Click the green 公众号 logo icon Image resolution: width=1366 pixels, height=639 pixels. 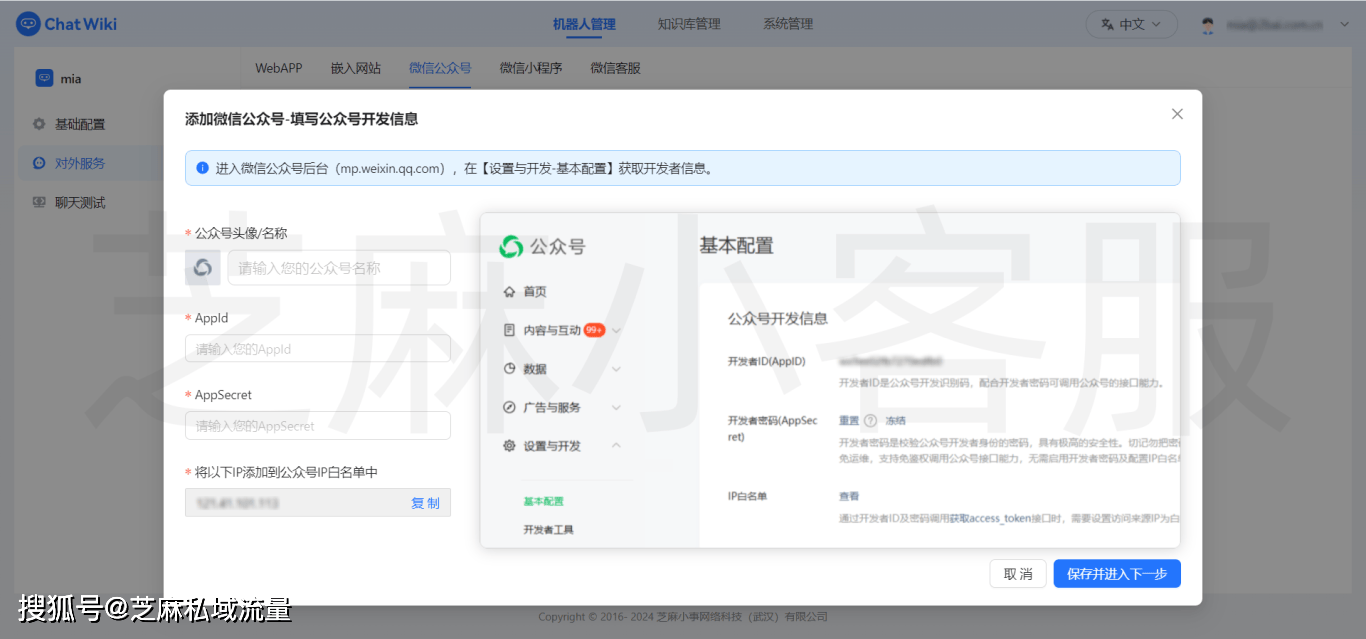coord(513,246)
